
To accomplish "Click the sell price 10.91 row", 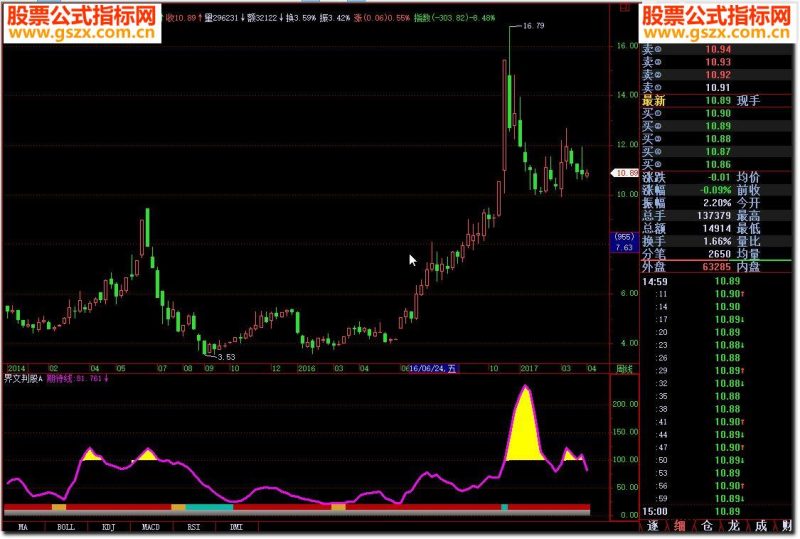I will (x=717, y=88).
